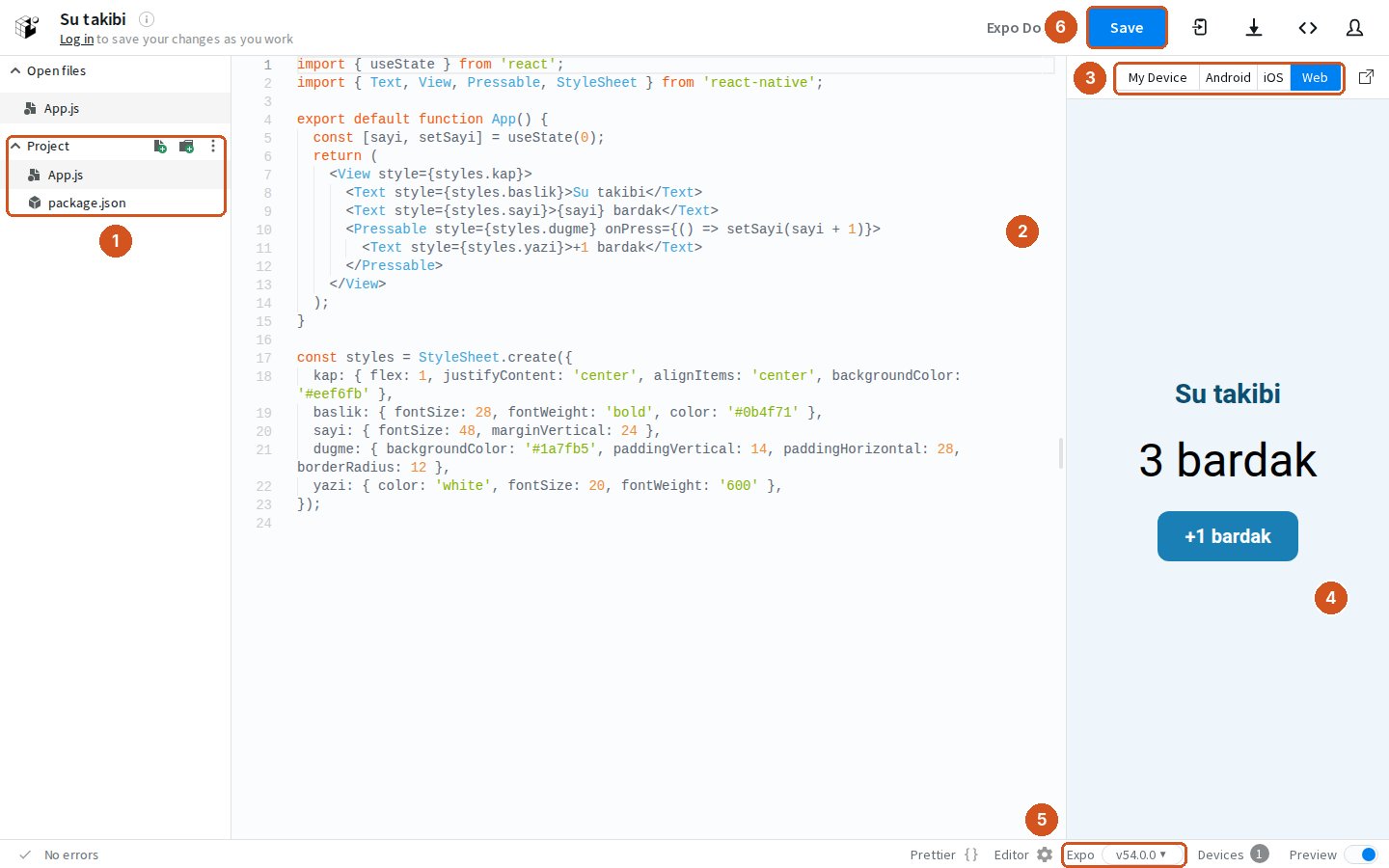This screenshot has height=868, width=1389.
Task: Open the Devices list
Action: click(x=1233, y=854)
